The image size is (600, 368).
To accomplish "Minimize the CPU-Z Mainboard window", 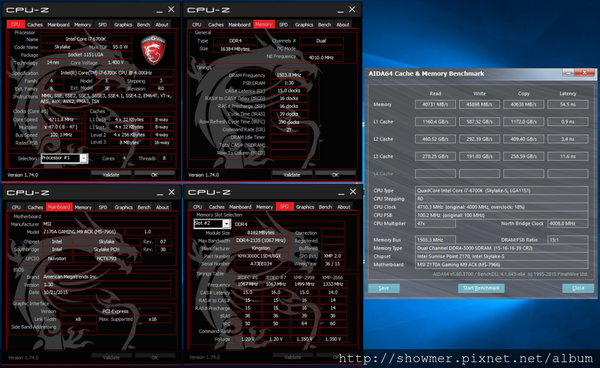I will click(x=159, y=192).
